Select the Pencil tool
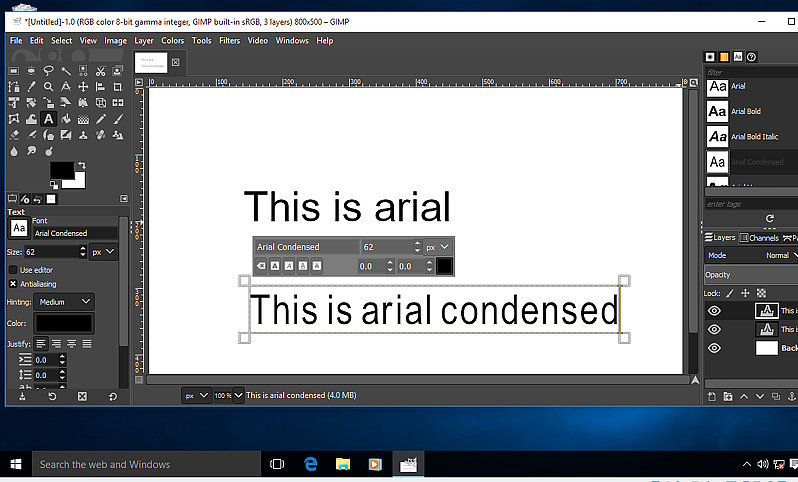798x482 pixels. click(x=100, y=119)
